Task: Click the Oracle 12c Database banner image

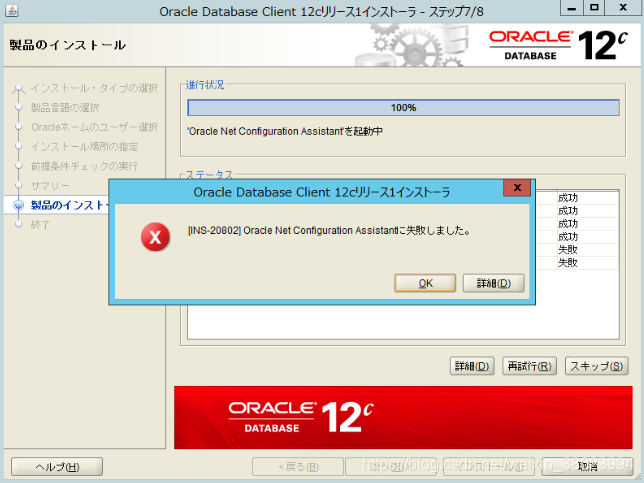Action: pos(403,417)
